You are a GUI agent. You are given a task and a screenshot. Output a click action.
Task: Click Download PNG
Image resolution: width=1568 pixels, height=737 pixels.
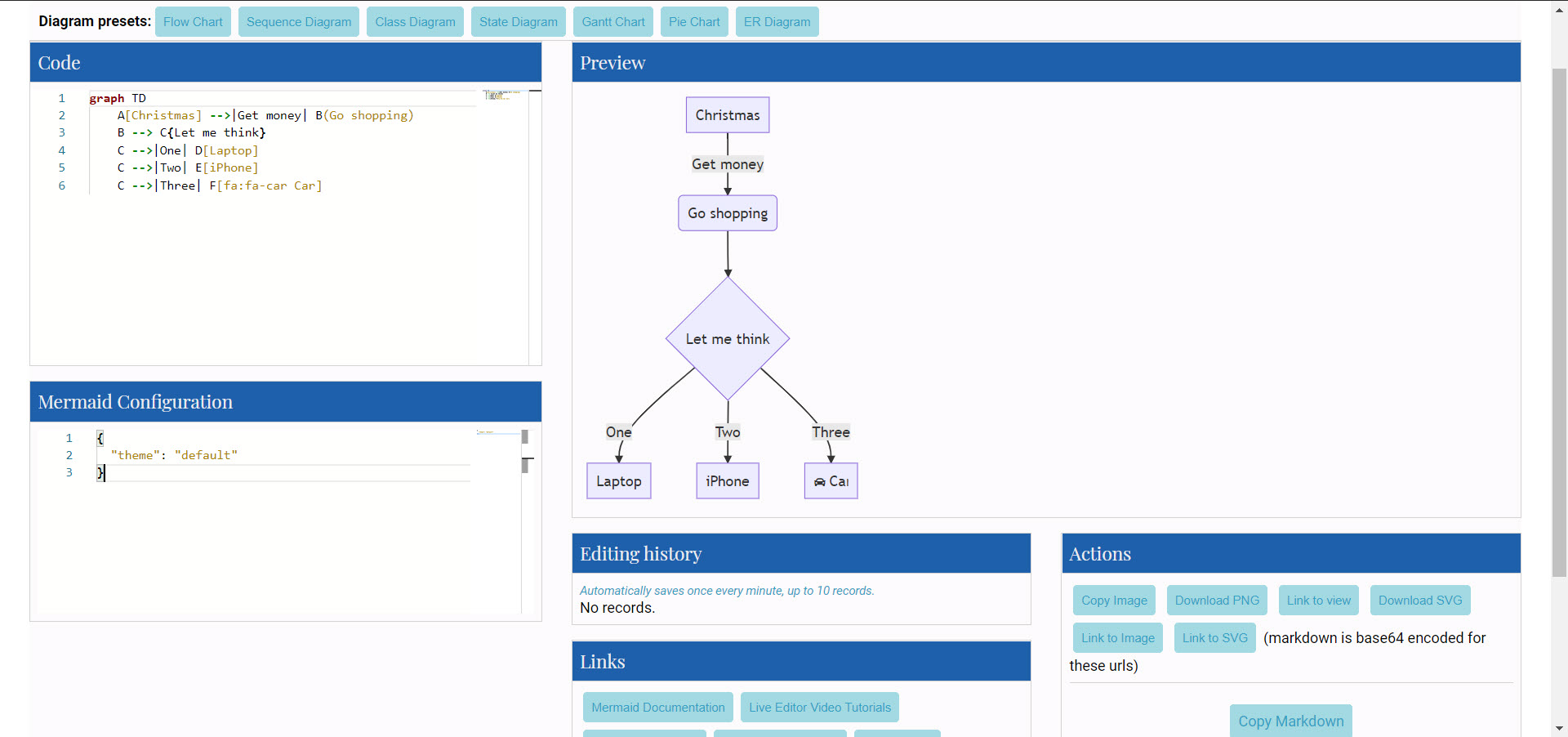1217,601
